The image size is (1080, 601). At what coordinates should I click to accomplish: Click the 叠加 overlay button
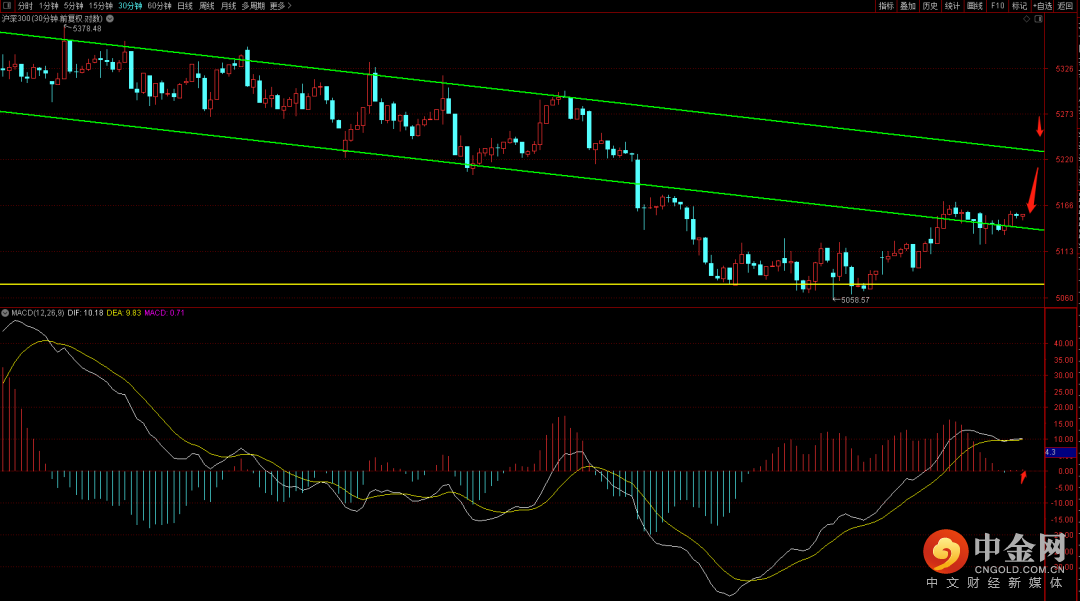(908, 6)
